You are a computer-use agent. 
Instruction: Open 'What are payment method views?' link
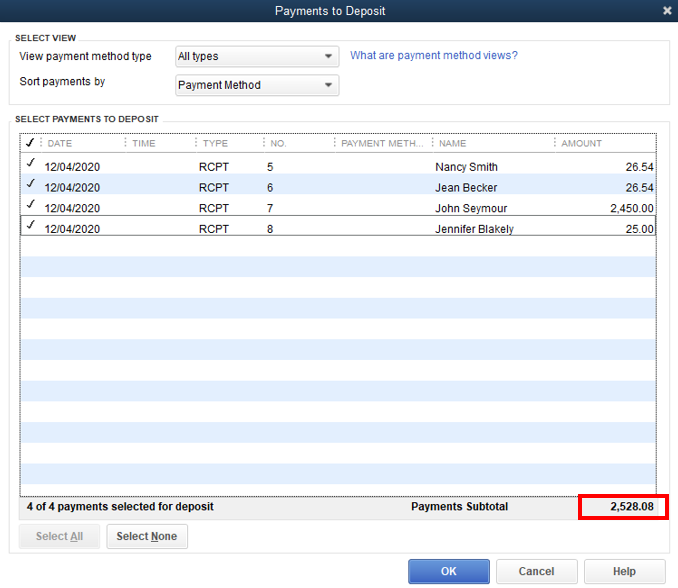pyautogui.click(x=434, y=55)
